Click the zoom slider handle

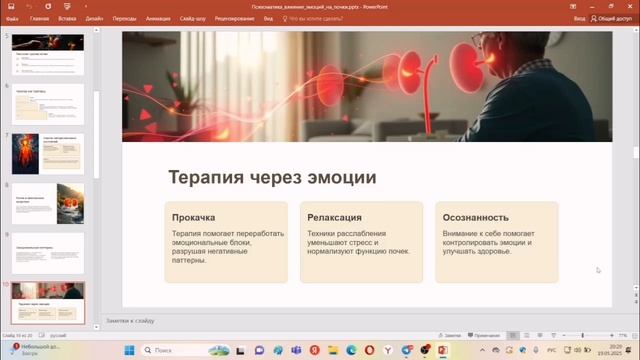coord(582,336)
